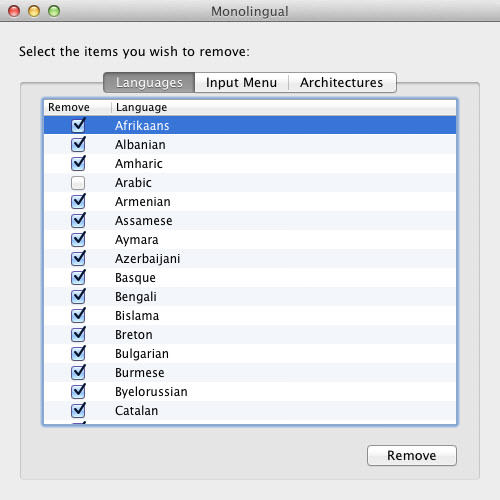
Task: Select the Breton language row
Action: coord(250,335)
